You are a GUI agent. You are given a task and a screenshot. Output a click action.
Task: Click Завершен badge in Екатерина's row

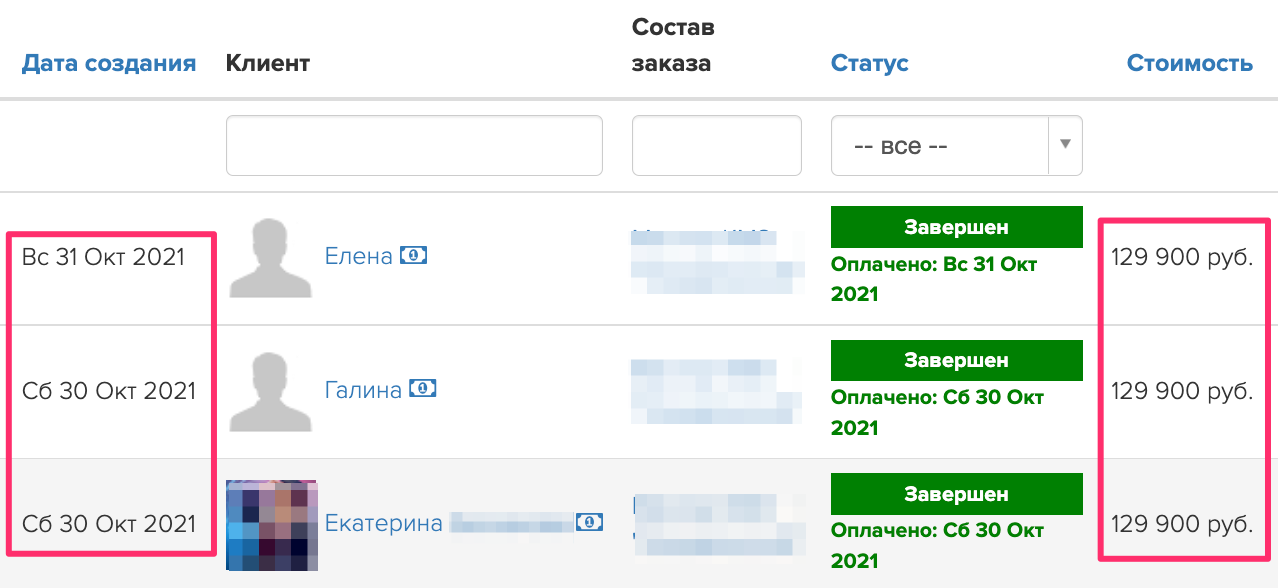coord(956,494)
